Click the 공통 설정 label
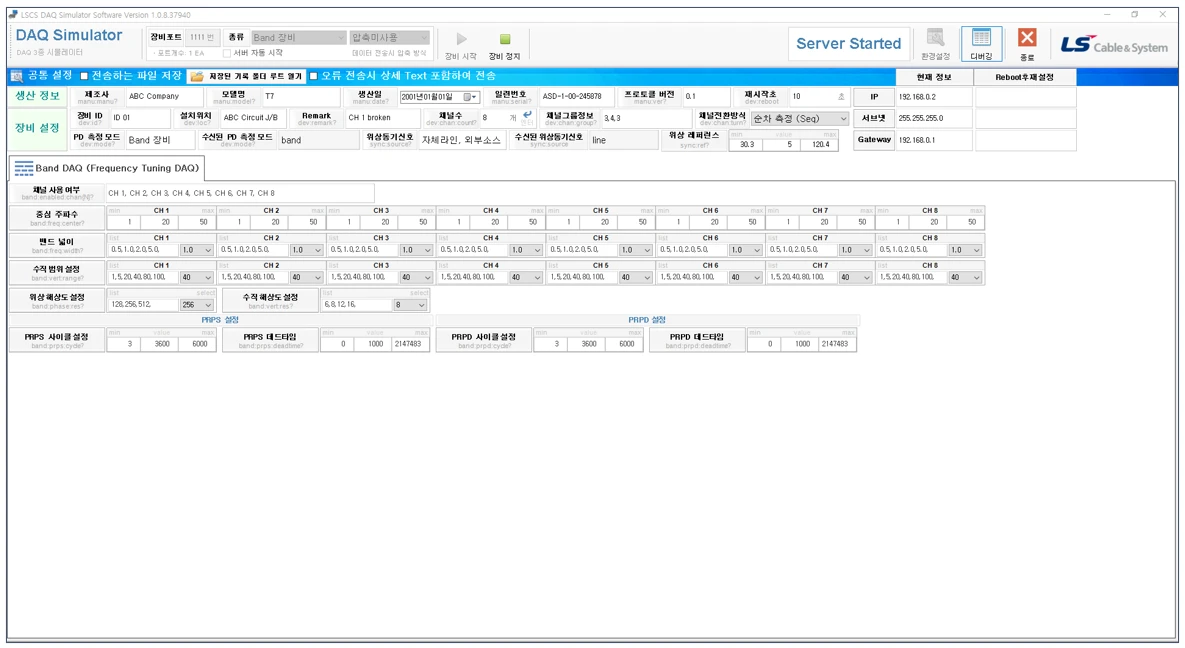Viewport: 1185px width, 648px height. click(x=50, y=76)
